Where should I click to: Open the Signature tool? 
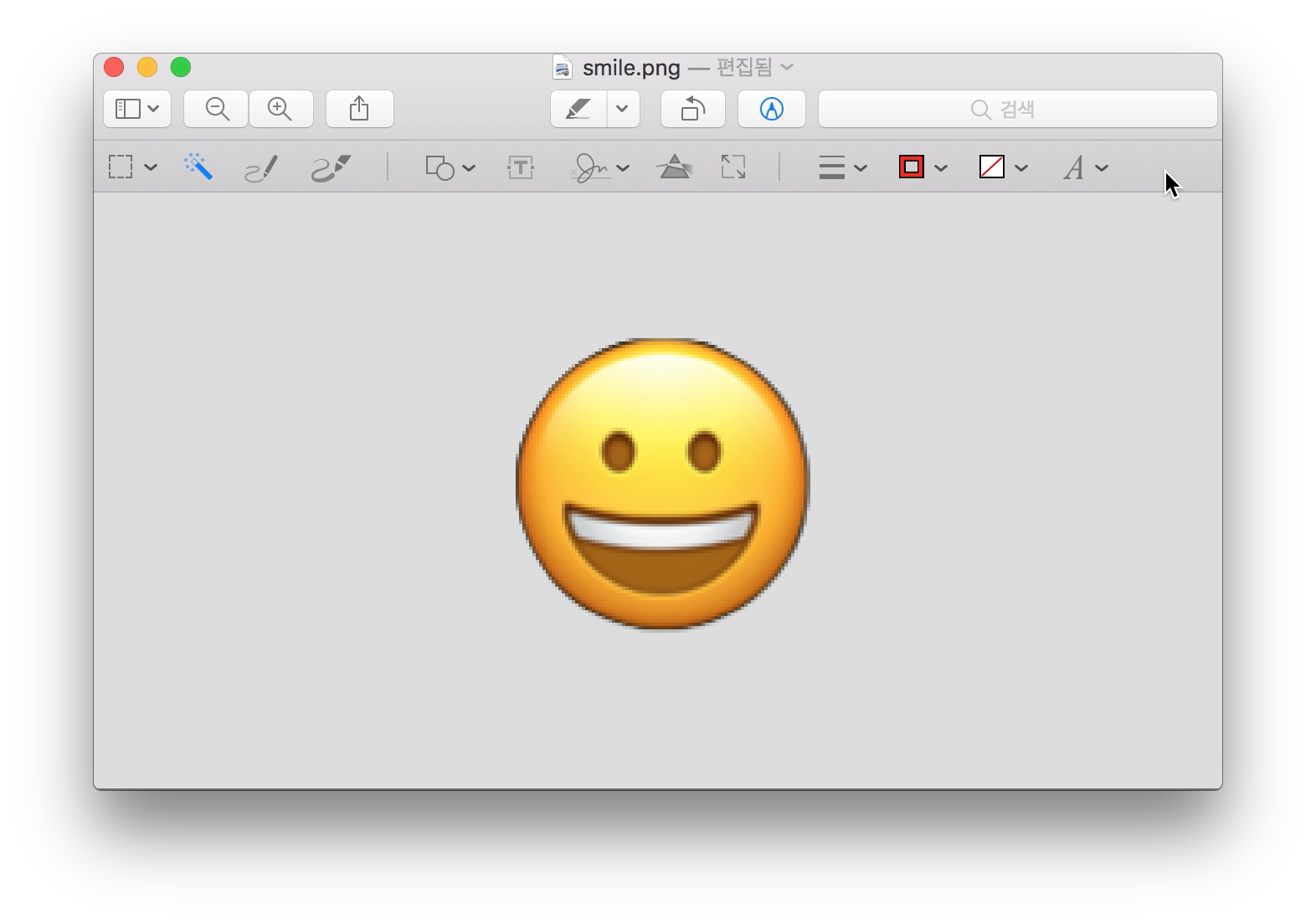[591, 167]
